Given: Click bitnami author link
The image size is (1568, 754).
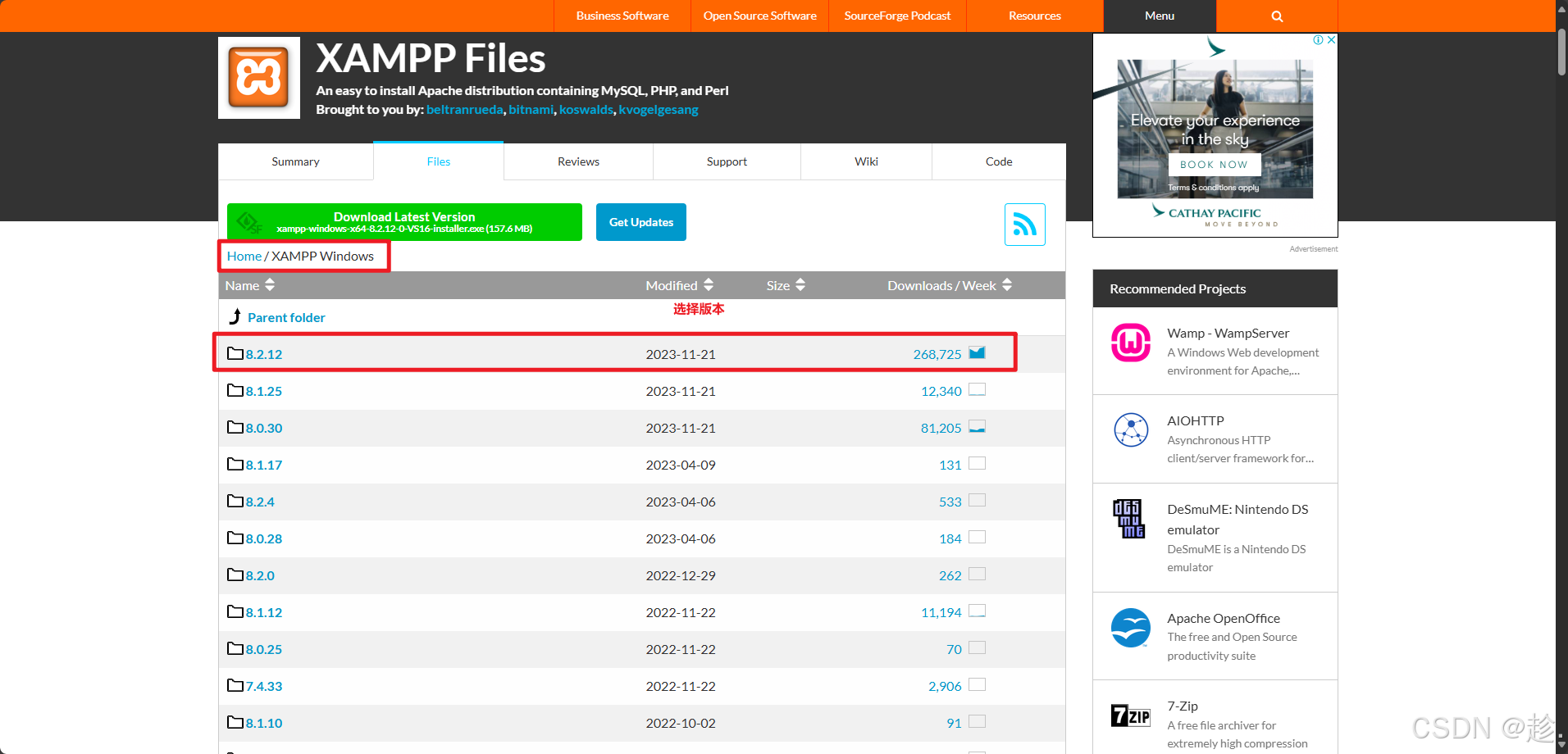Looking at the screenshot, I should [531, 109].
